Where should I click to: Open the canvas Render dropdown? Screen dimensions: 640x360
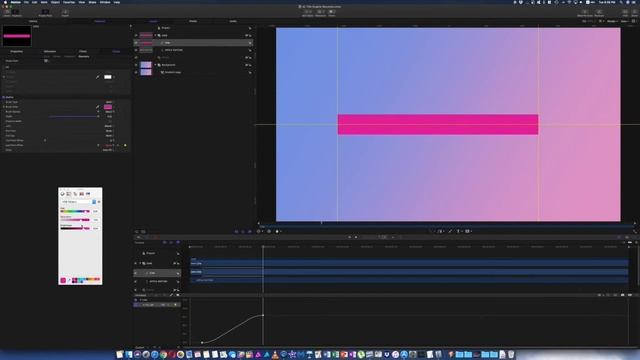(612, 21)
